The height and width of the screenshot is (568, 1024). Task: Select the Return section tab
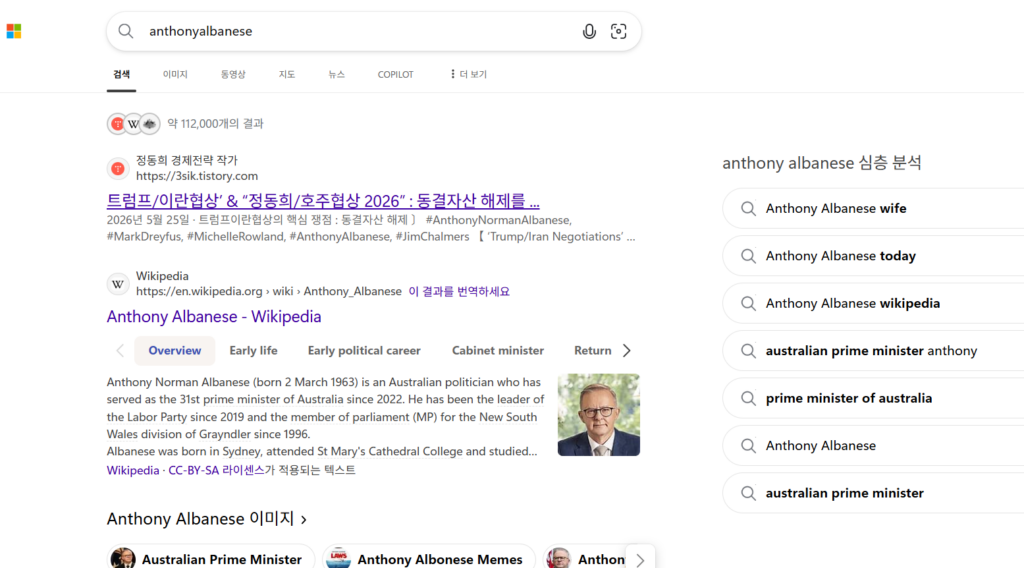coord(592,351)
